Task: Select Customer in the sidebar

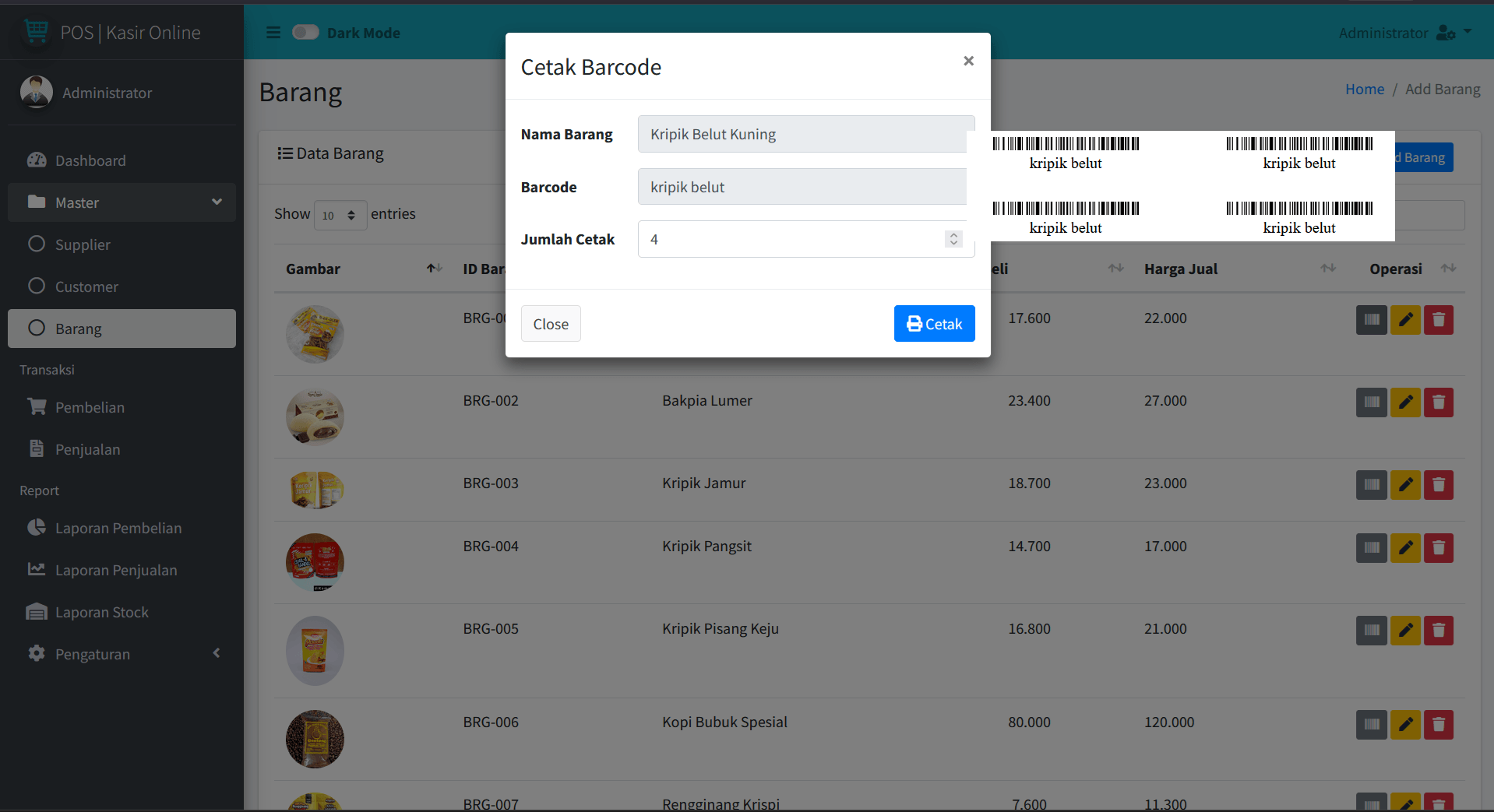Action: click(122, 286)
